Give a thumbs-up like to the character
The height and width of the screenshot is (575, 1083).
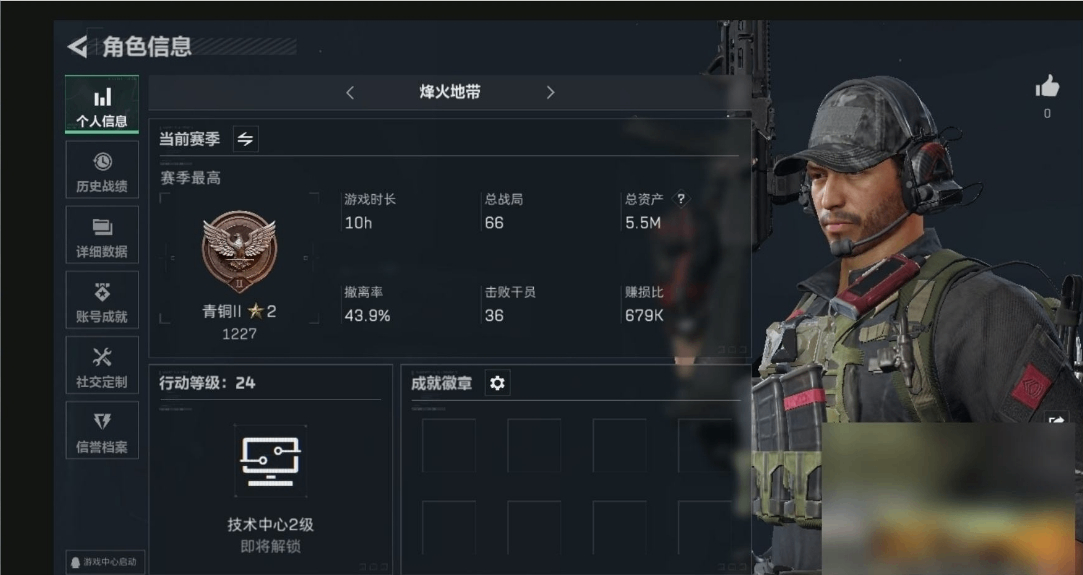pyautogui.click(x=1048, y=87)
